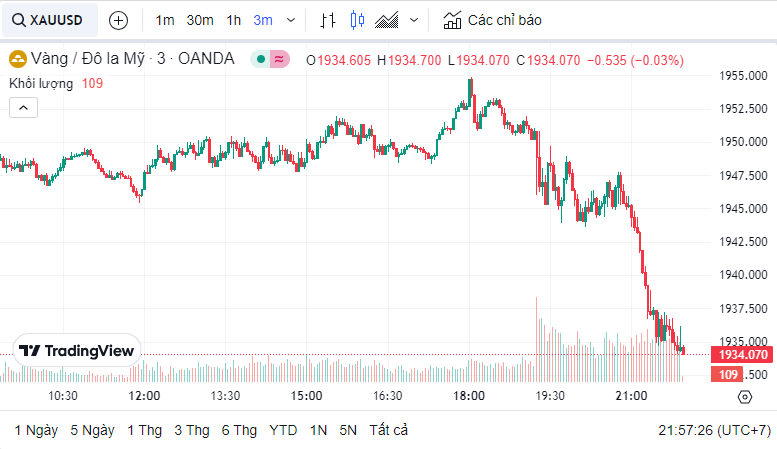Viewport: 777px width, 449px height.
Task: Switch to YTD date range
Action: (283, 430)
